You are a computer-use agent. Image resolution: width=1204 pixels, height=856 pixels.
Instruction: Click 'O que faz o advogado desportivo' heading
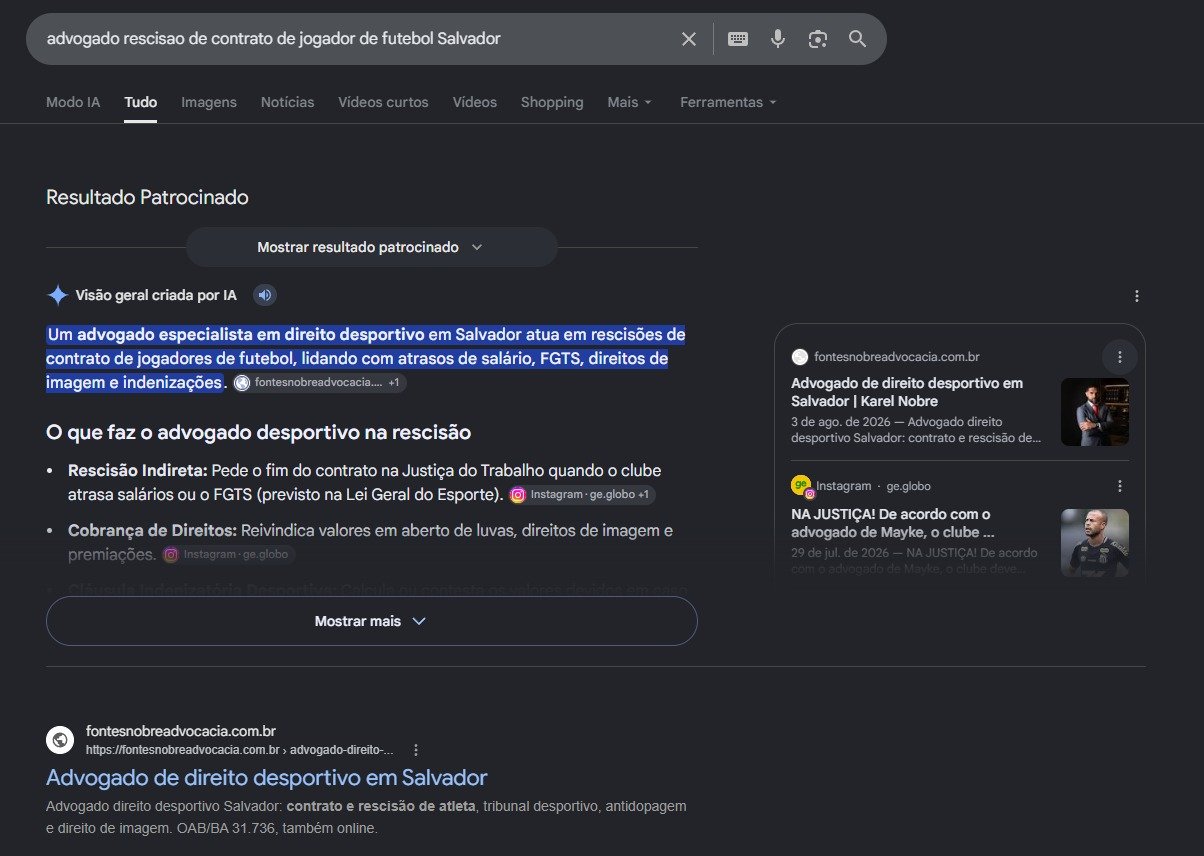pyautogui.click(x=258, y=432)
